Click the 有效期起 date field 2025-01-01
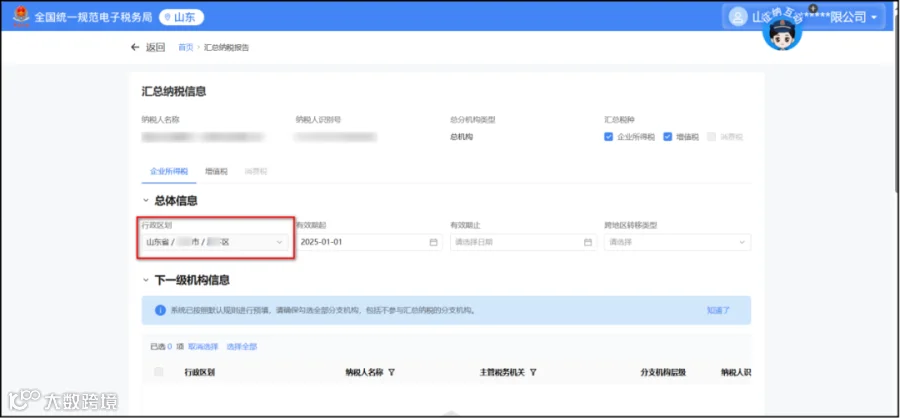Screen dimensions: 900x418 [368, 242]
